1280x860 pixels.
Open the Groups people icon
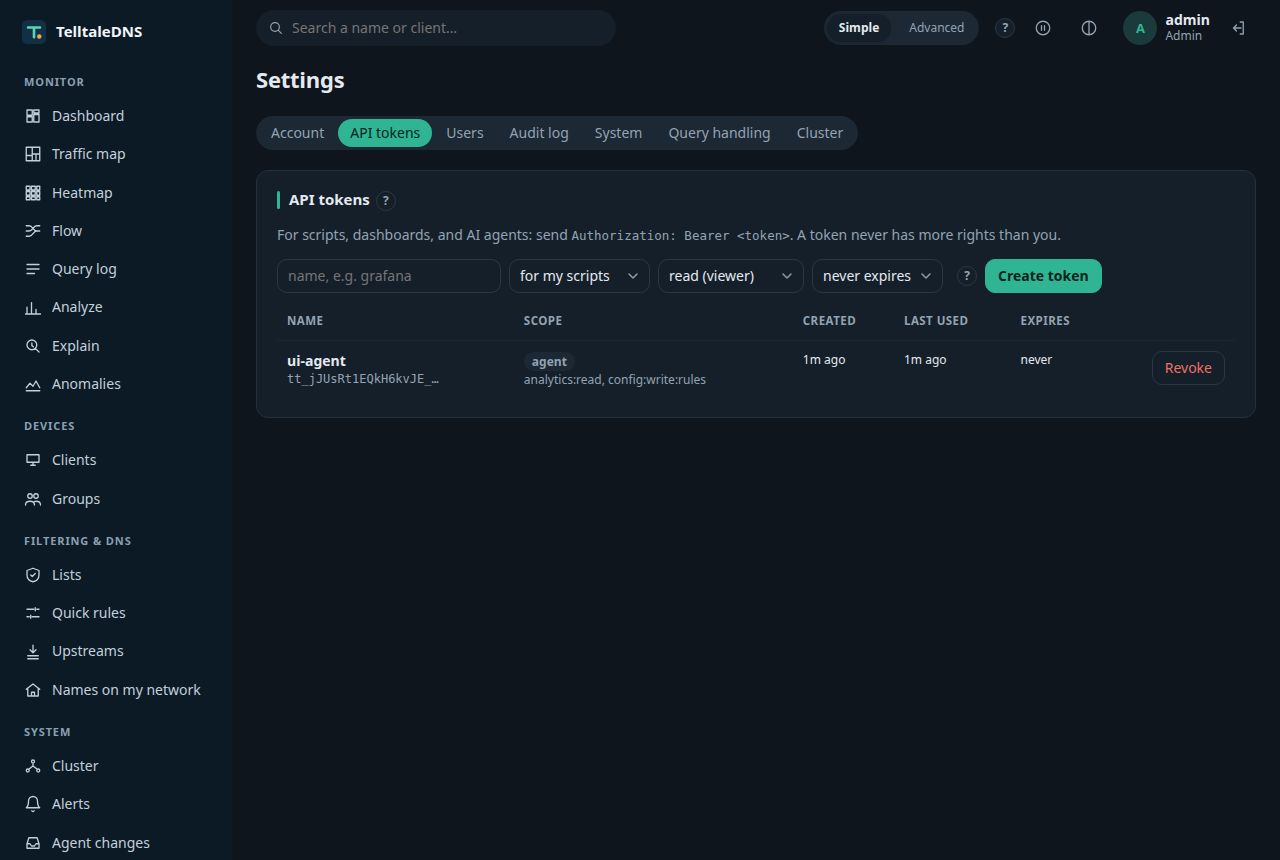pyautogui.click(x=33, y=499)
